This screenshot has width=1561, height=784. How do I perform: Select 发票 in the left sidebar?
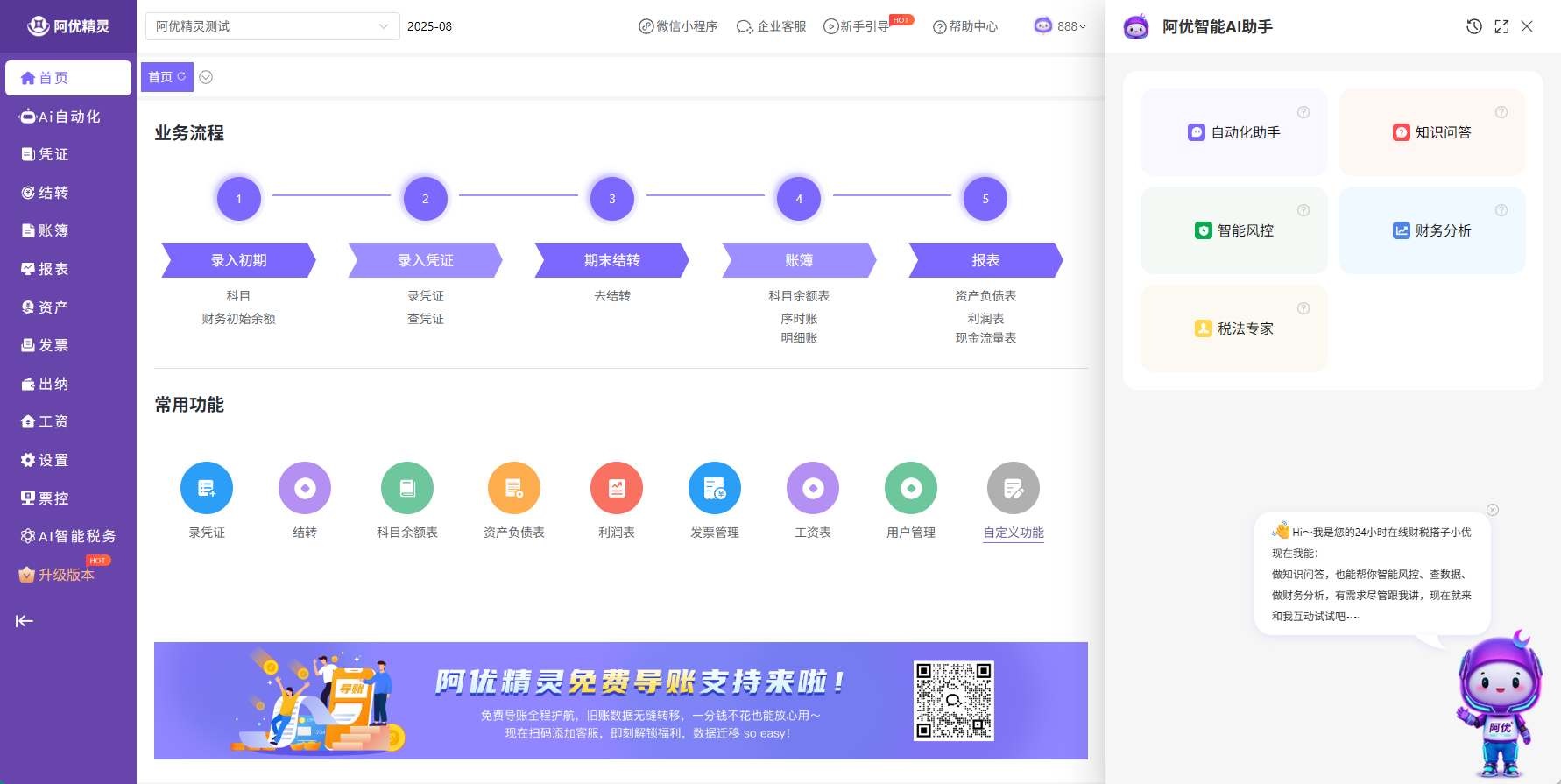click(53, 345)
